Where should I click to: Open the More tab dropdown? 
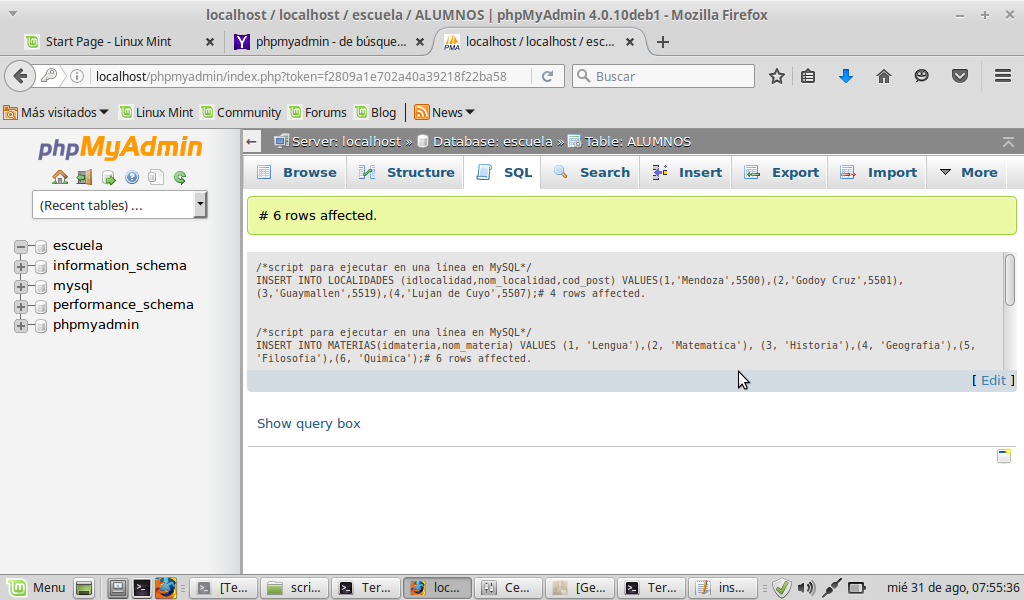(967, 172)
